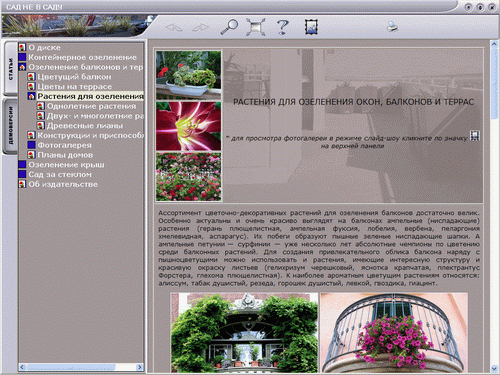
Task: Click page icon beside 'Планы домов'
Action: [31, 155]
